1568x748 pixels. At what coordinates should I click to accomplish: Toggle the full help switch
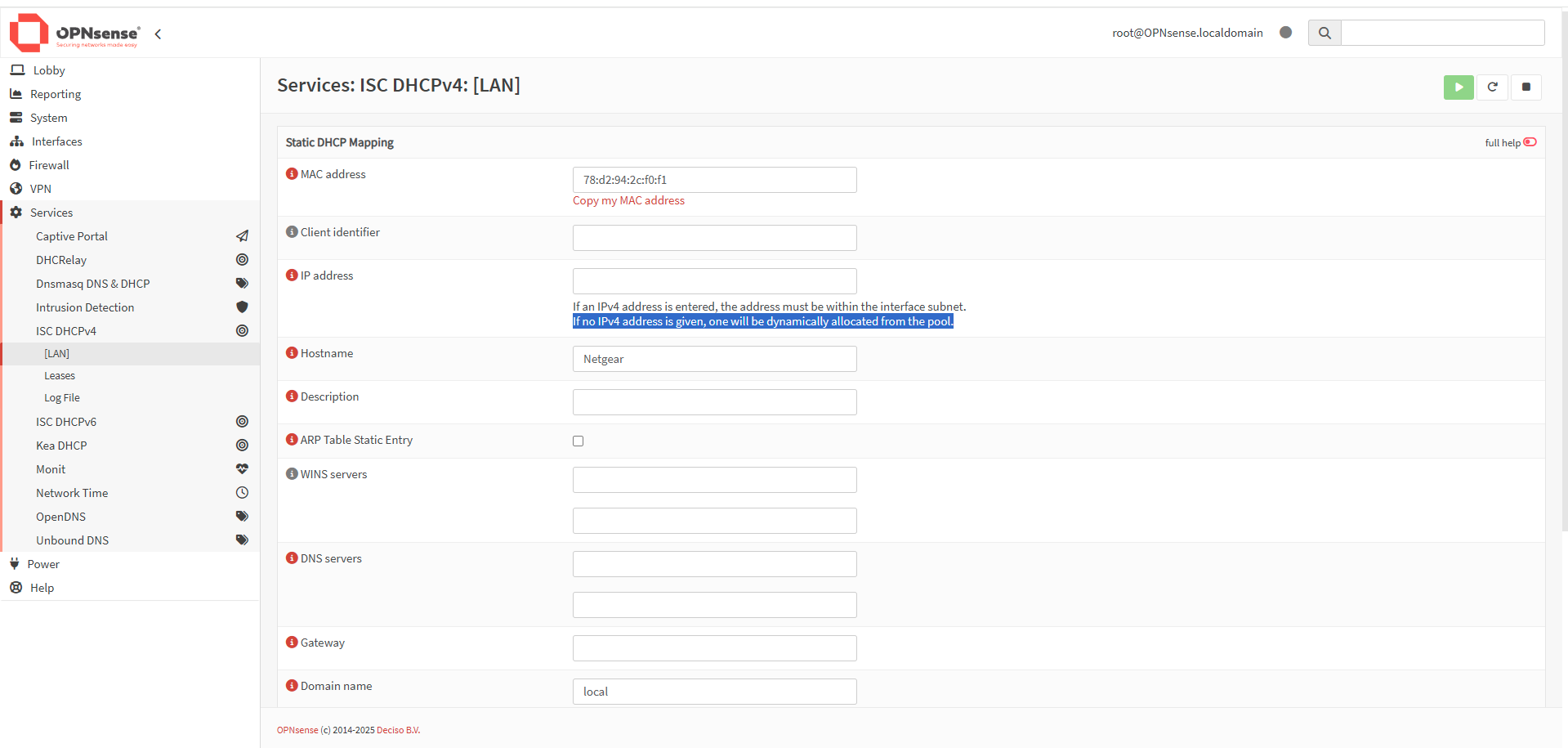[x=1530, y=142]
